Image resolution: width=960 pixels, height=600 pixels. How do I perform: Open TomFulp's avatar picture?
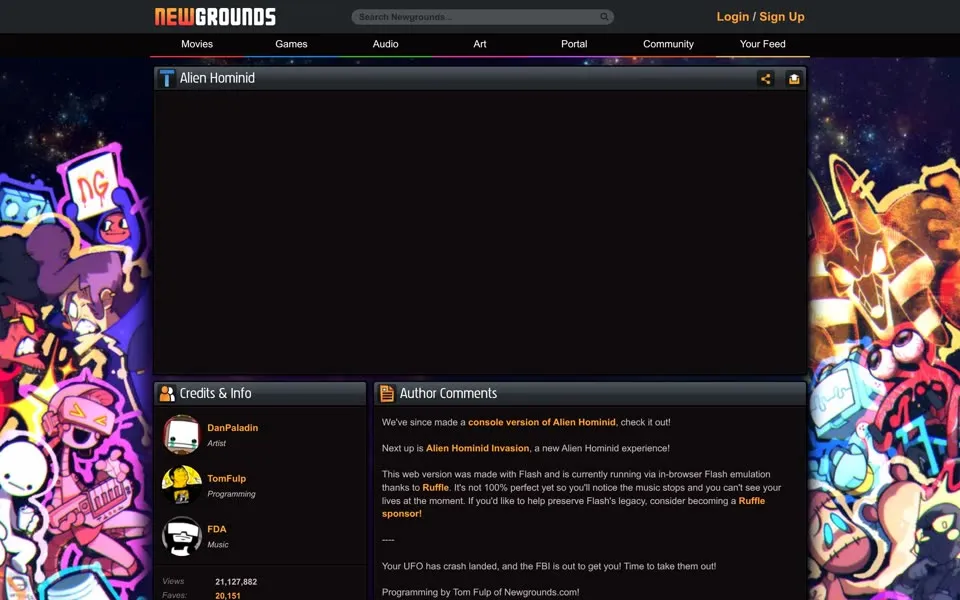pyautogui.click(x=181, y=485)
